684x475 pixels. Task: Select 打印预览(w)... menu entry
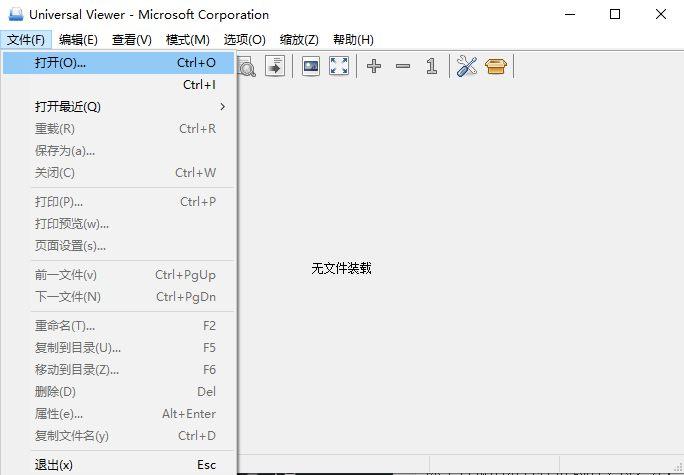pyautogui.click(x=119, y=224)
